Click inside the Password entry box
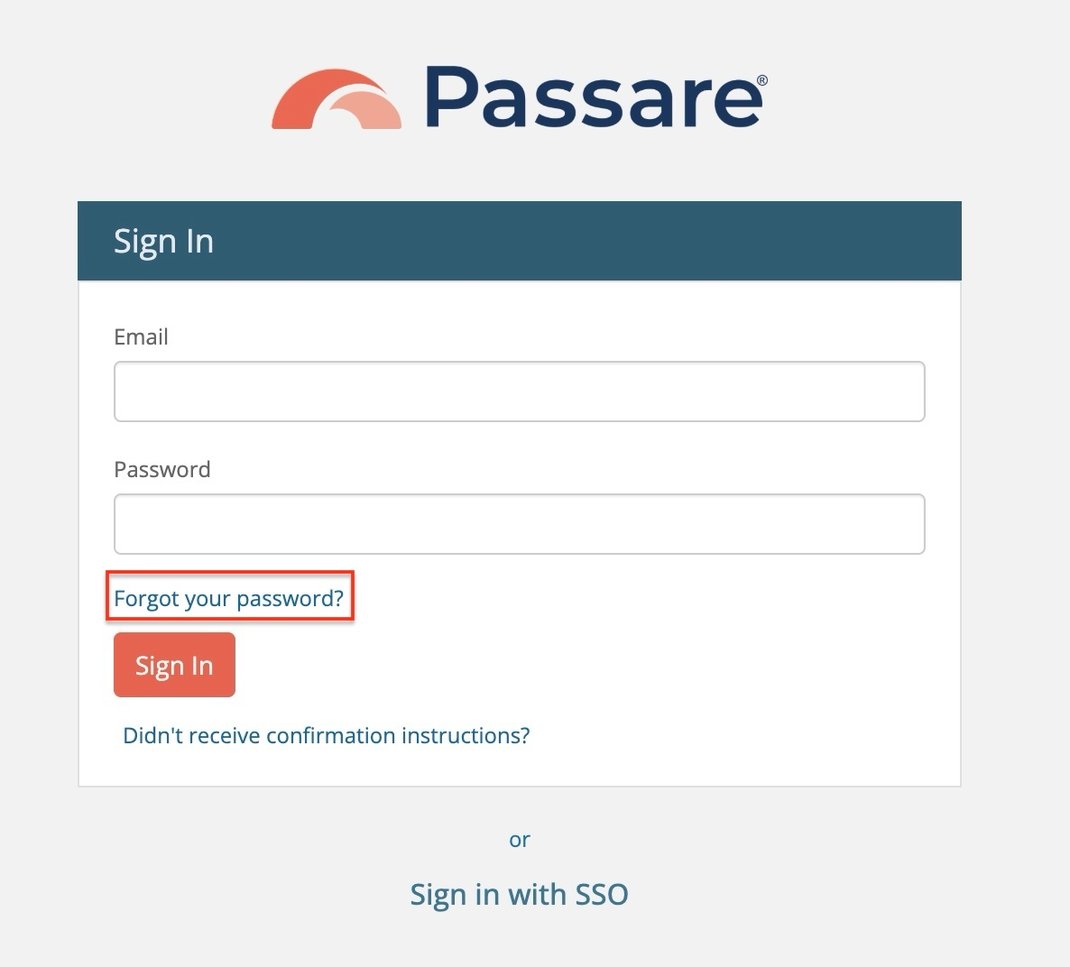The image size is (1070, 967). [518, 523]
